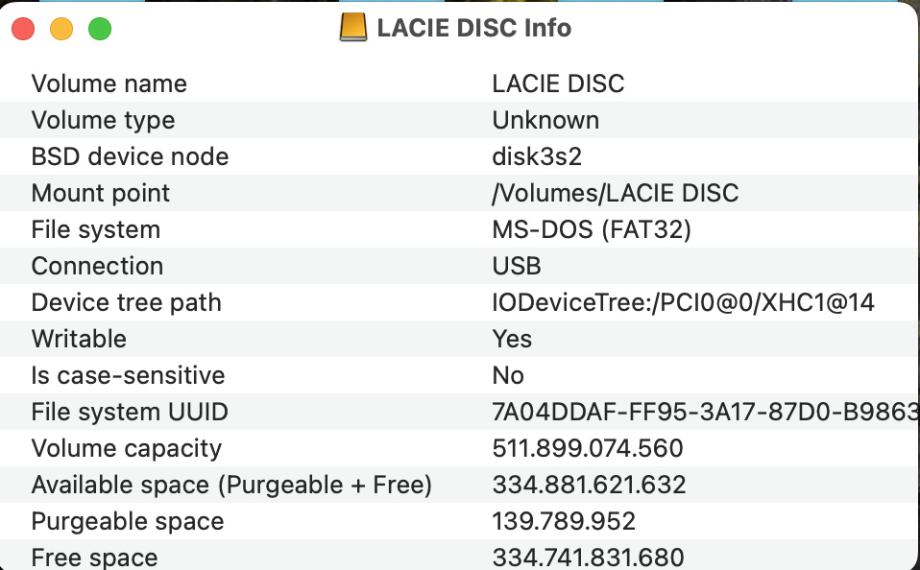Viewport: 920px width, 570px height.
Task: Click the mount point path /Volumes/LACIE DISC
Action: point(615,193)
